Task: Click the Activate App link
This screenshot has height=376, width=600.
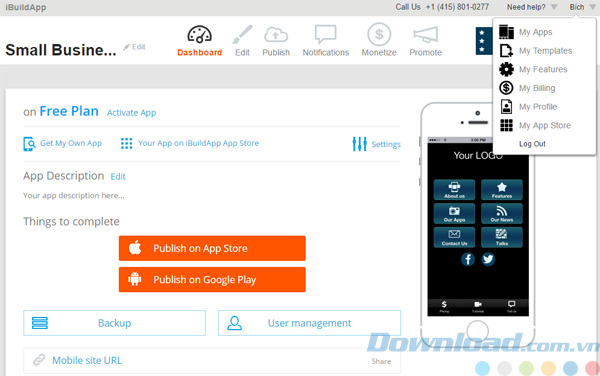Action: click(x=131, y=113)
